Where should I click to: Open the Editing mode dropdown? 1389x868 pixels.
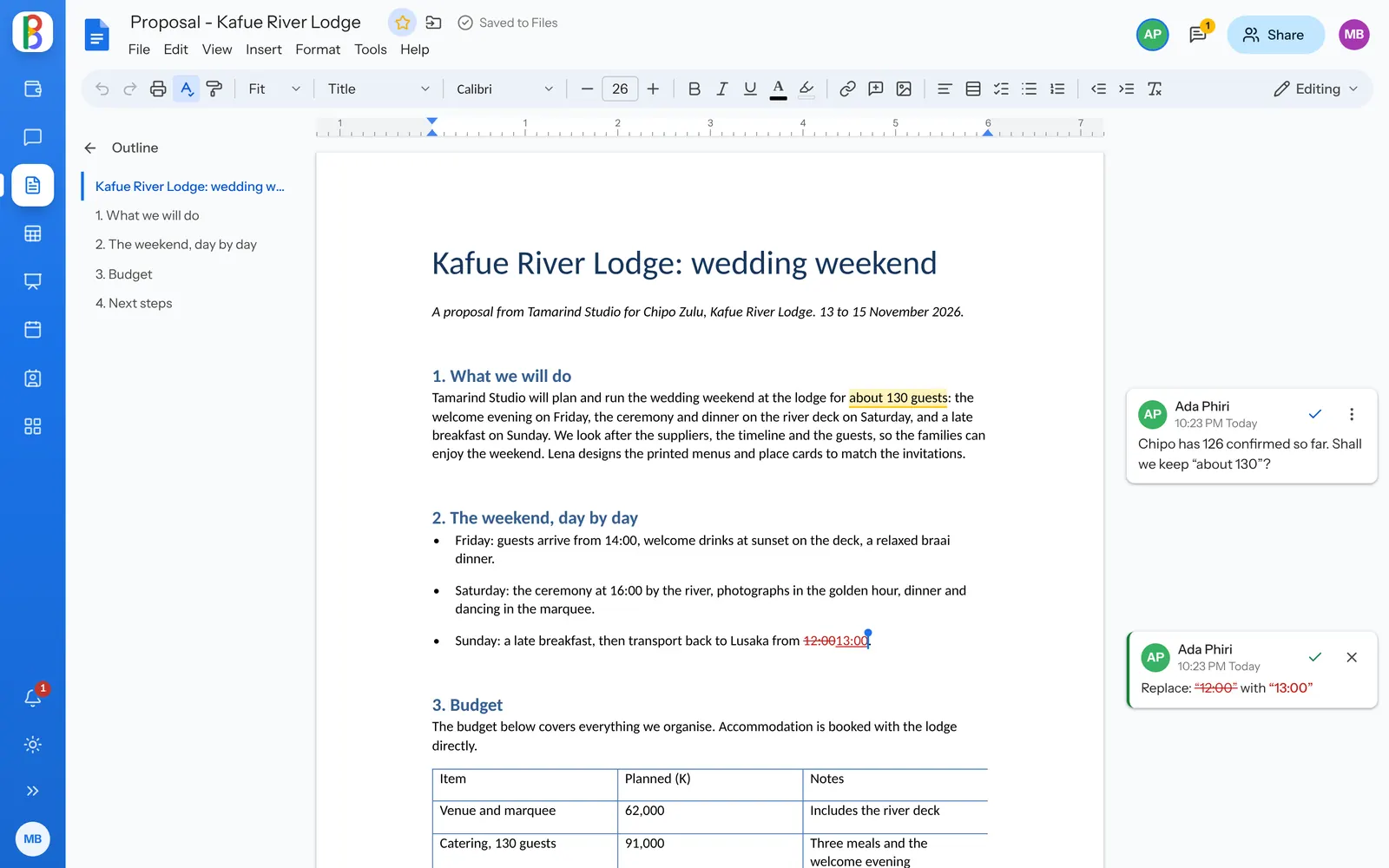point(1315,89)
